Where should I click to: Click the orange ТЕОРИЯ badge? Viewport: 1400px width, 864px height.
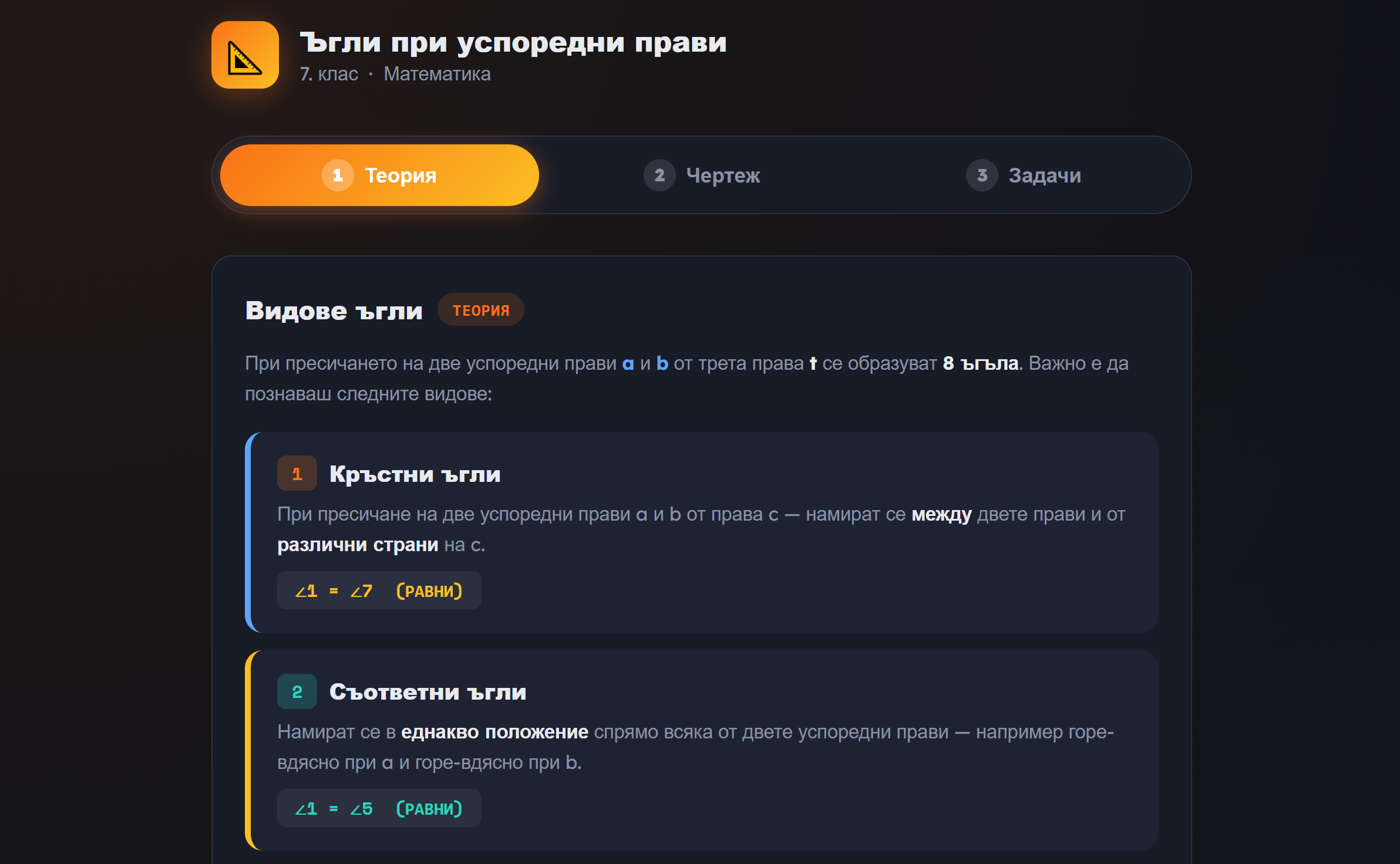(x=480, y=310)
